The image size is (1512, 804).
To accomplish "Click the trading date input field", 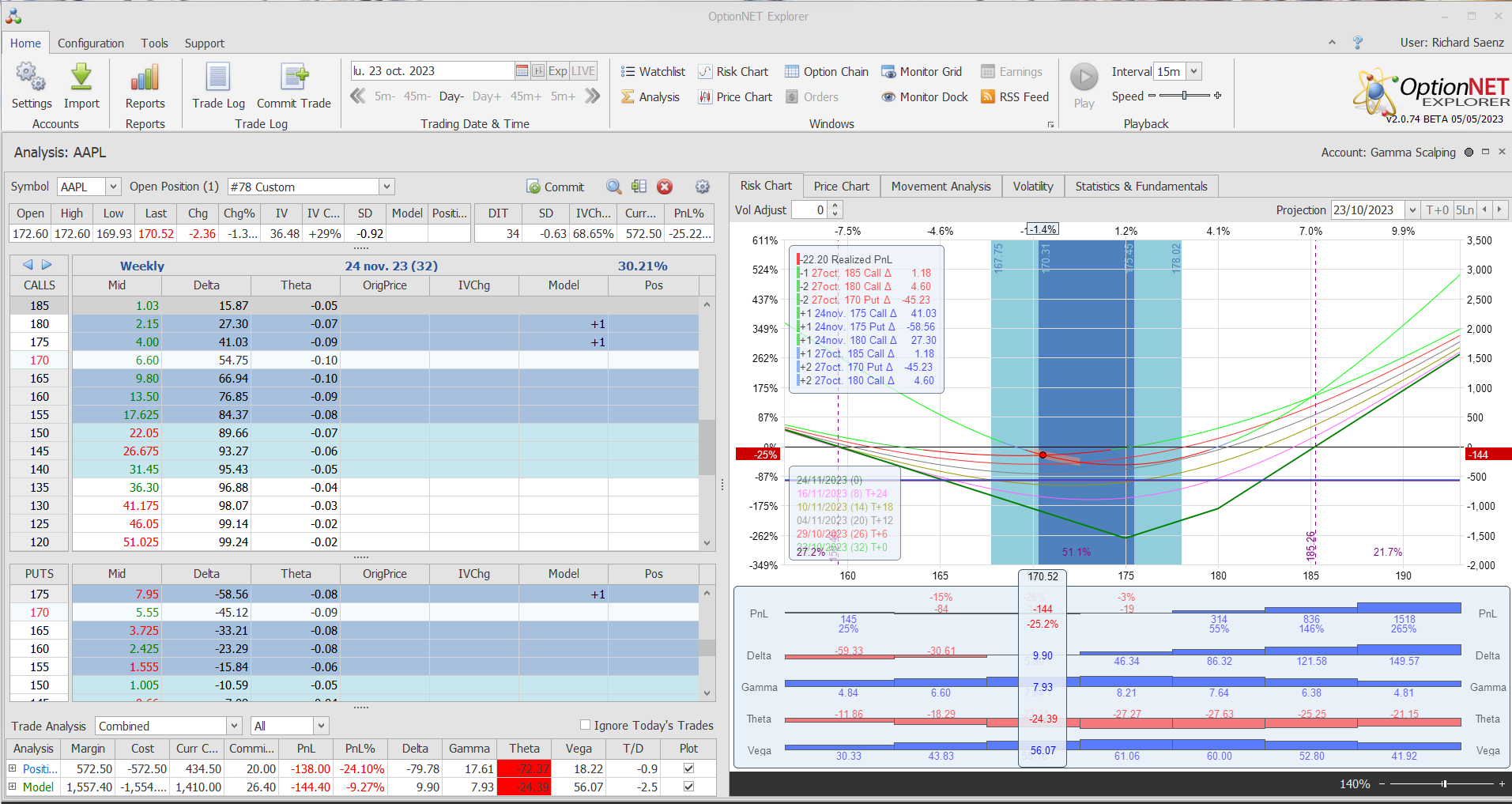I will pos(432,71).
